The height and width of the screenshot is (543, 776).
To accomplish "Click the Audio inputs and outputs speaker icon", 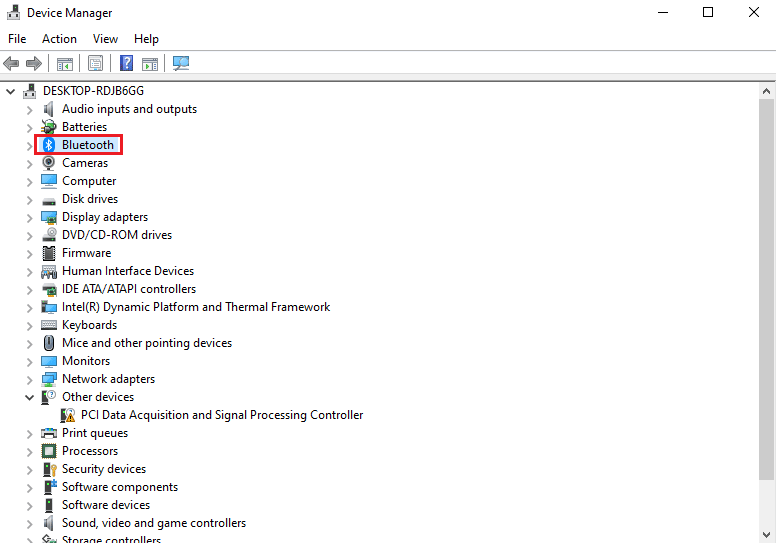I will tap(48, 109).
